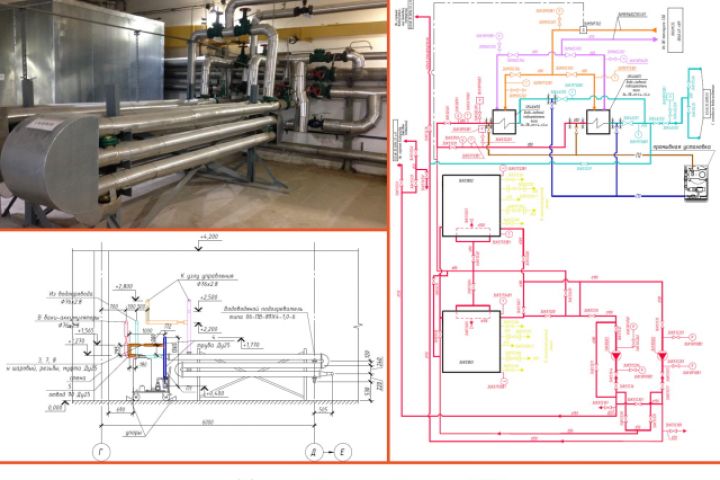Screen dimensions: 720x480
Task: Click the right heat exchanger symbol
Action: tap(598, 122)
